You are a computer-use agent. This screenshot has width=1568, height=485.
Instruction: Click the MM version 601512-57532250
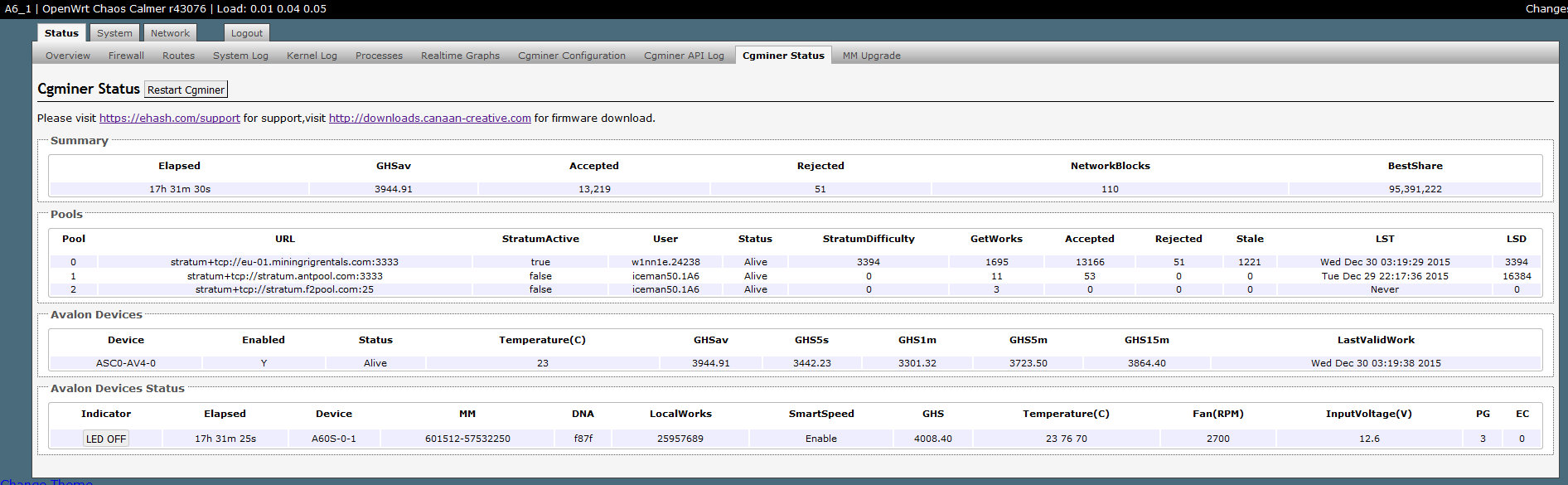coord(467,439)
